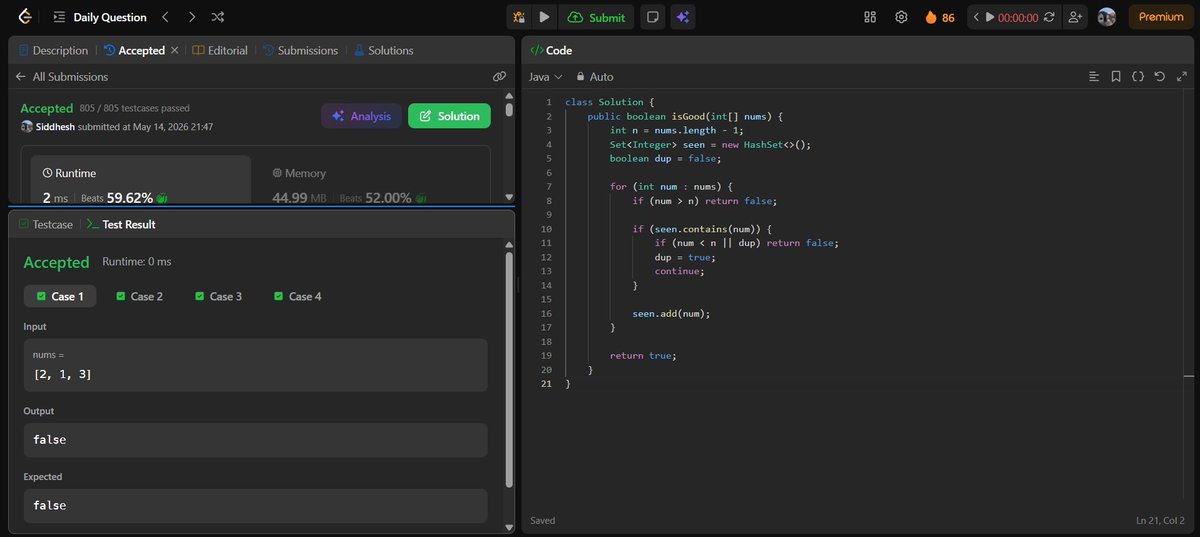1200x537 pixels.
Task: Invite a collaborator icon
Action: 1075,17
